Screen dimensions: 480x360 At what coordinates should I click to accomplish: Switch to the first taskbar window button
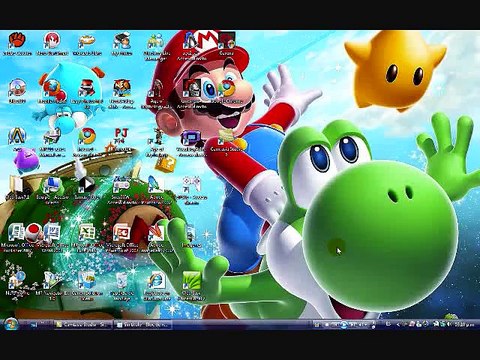pos(83,324)
